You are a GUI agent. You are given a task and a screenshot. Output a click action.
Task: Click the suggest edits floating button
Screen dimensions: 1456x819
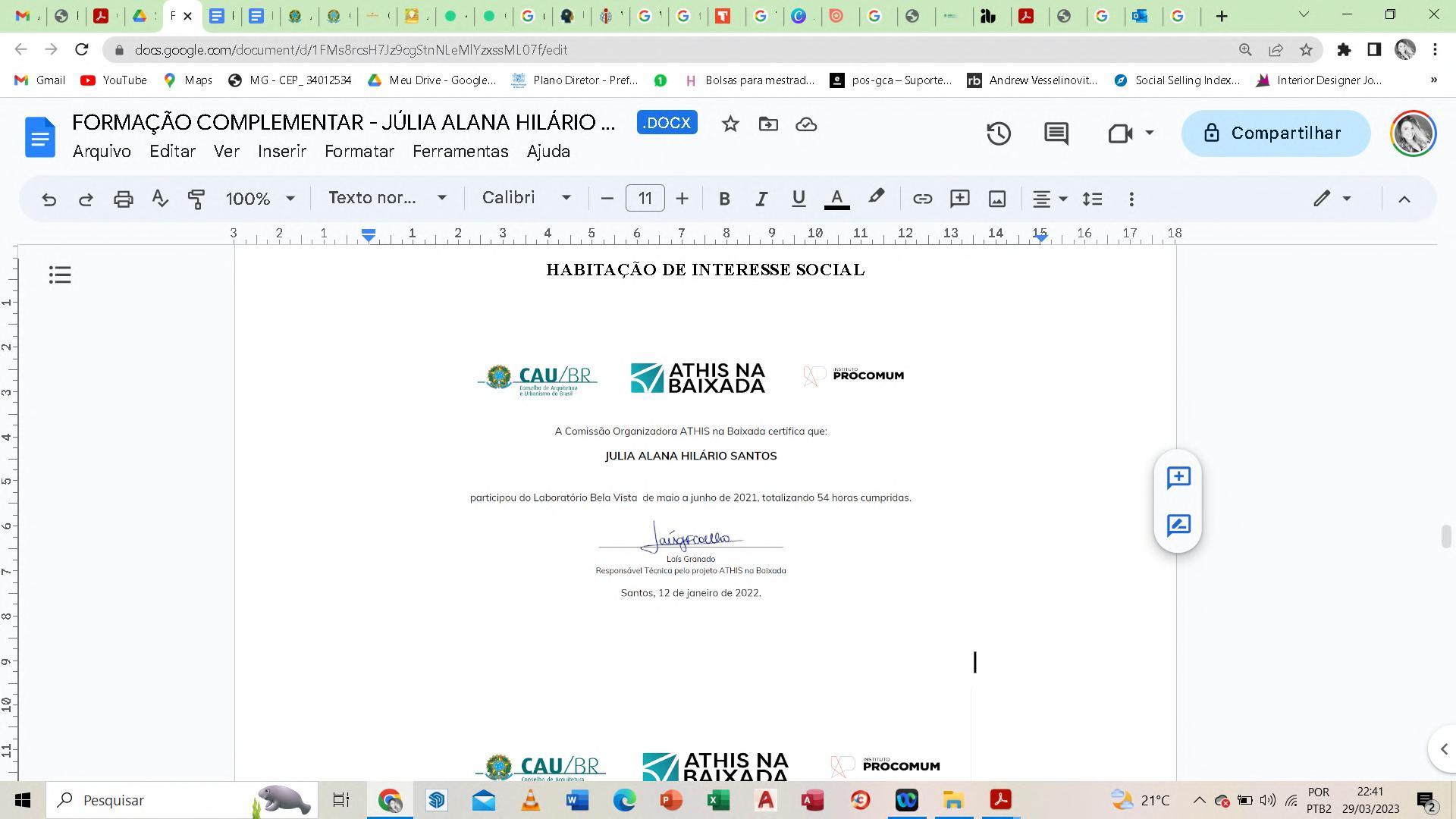(x=1178, y=526)
